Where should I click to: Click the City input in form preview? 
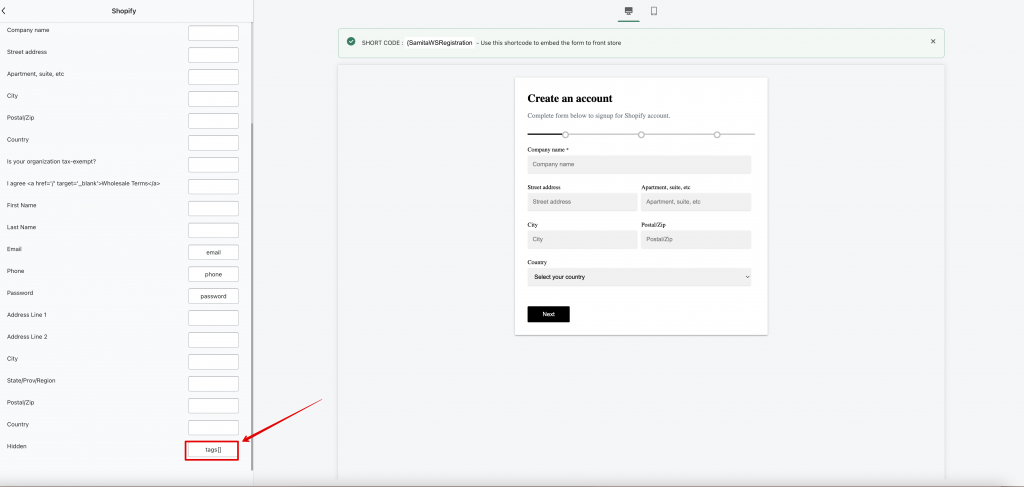click(x=583, y=240)
